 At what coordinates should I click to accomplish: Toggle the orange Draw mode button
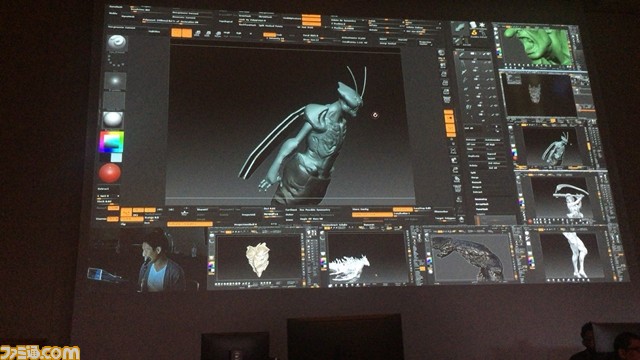point(187,33)
